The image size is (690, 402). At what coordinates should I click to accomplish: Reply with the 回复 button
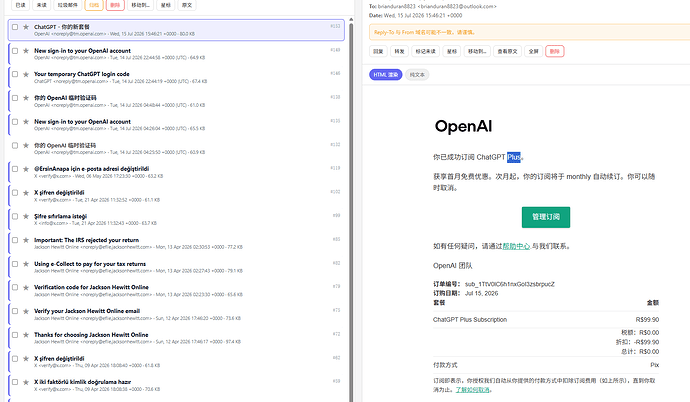[x=378, y=51]
